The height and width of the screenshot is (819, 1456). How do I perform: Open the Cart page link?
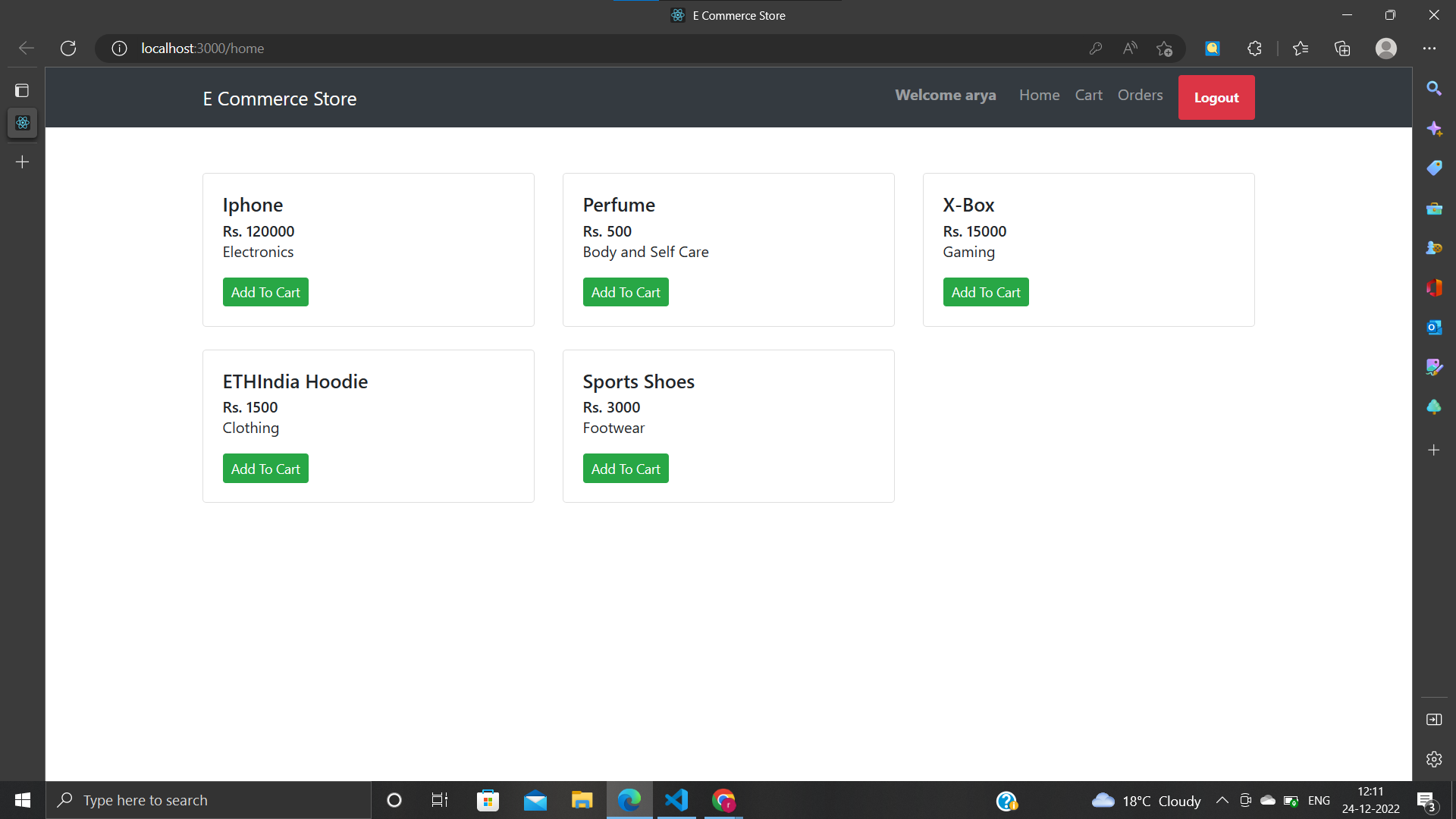(1088, 95)
